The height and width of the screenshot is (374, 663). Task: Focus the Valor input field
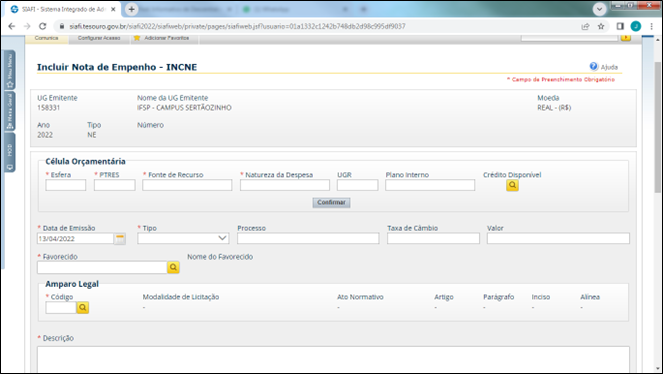pyautogui.click(x=558, y=239)
